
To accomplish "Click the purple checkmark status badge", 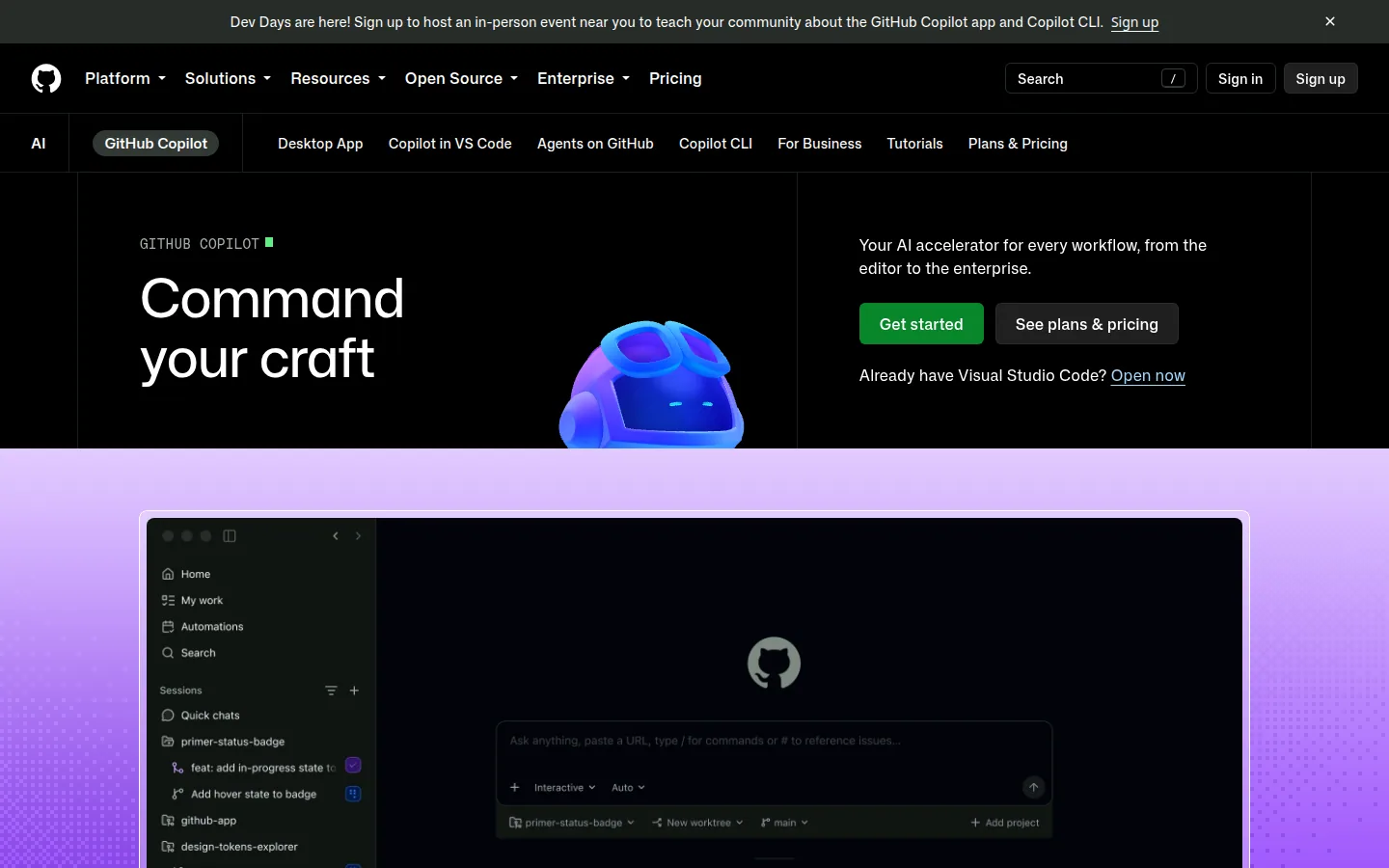I will (353, 766).
